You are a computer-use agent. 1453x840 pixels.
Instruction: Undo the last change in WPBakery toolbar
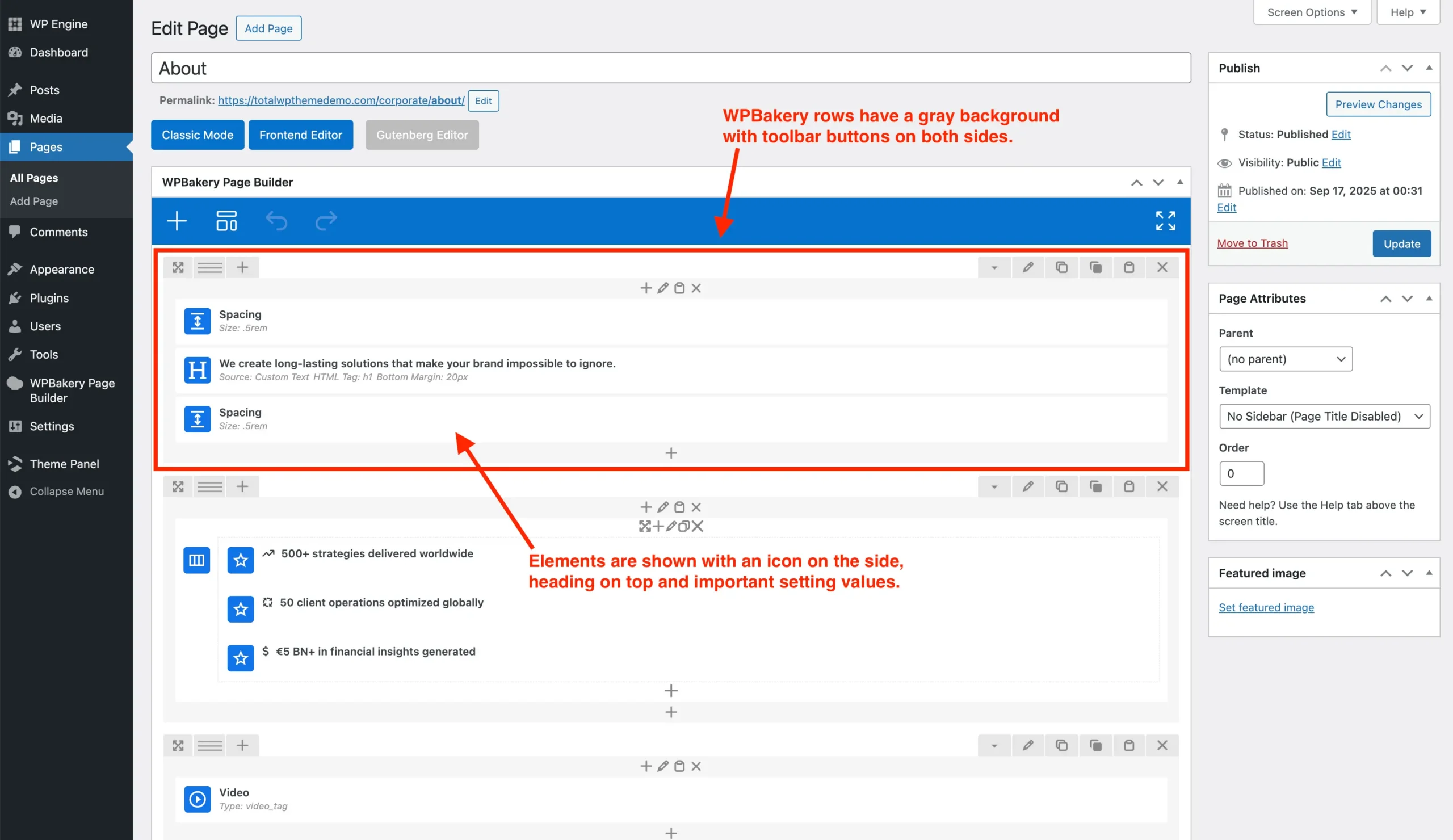pyautogui.click(x=277, y=221)
